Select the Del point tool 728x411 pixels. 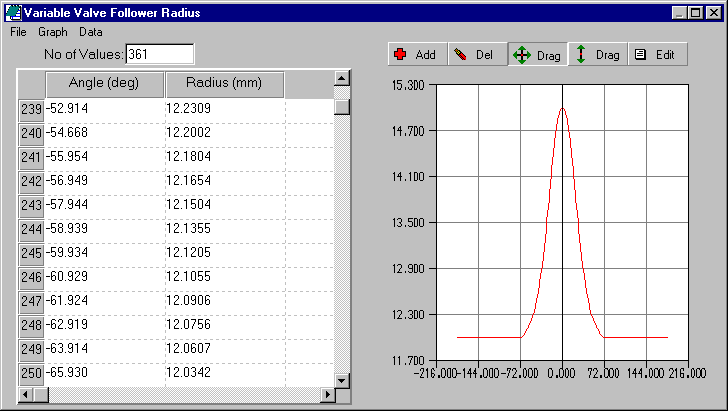(478, 54)
